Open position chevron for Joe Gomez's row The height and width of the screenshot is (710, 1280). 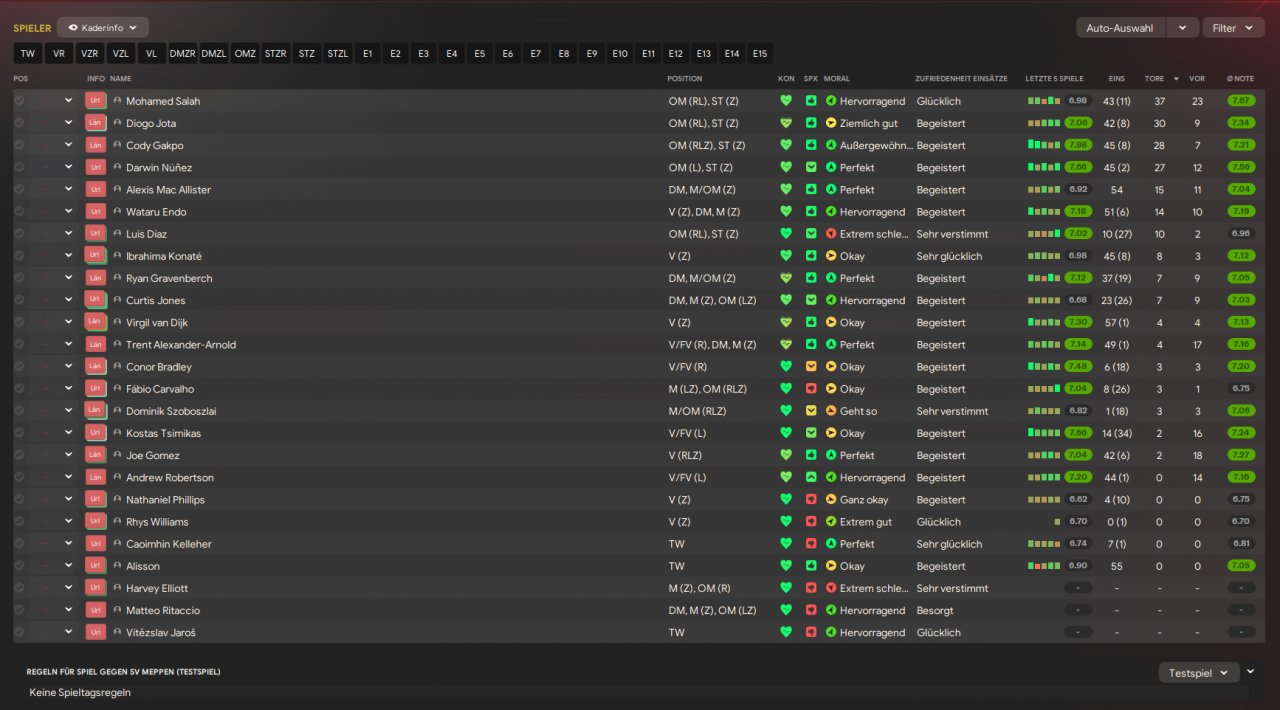click(69, 455)
